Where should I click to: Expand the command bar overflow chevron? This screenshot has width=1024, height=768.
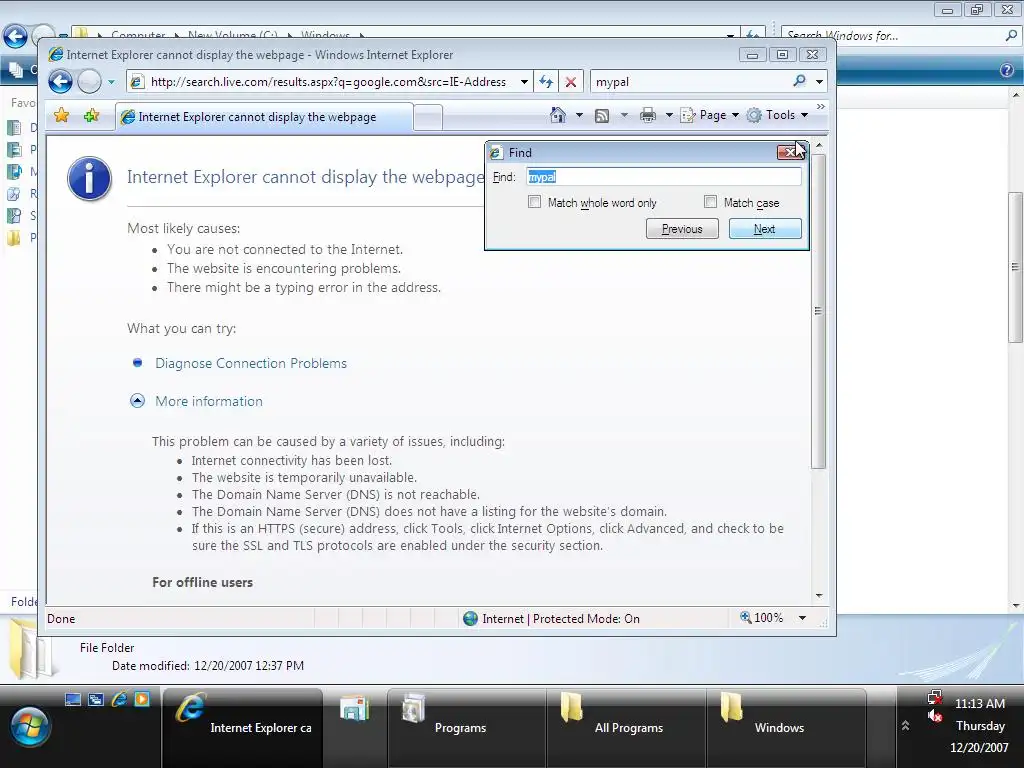tap(821, 106)
